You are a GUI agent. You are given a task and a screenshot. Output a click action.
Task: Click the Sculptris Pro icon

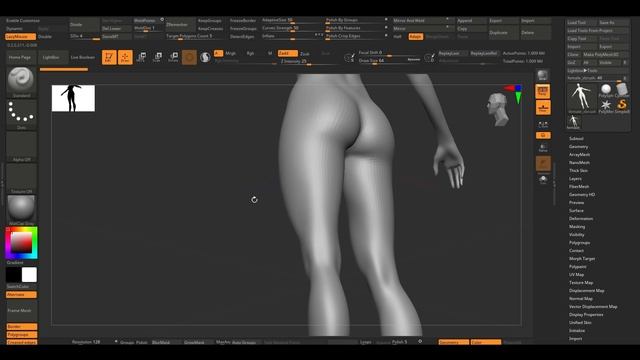(x=205, y=57)
